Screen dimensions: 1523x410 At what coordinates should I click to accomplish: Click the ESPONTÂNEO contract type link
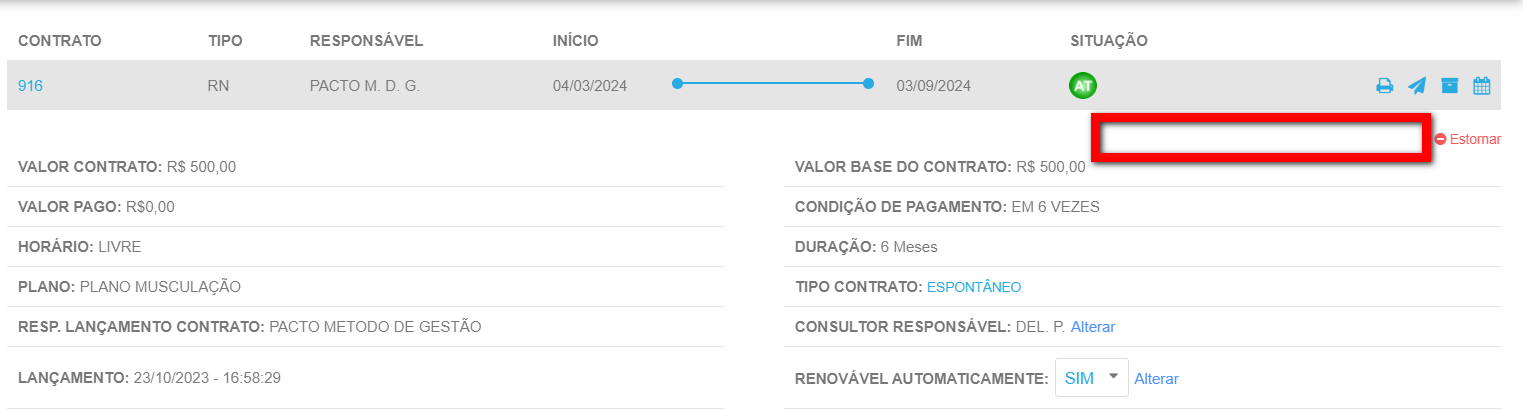[x=973, y=287]
